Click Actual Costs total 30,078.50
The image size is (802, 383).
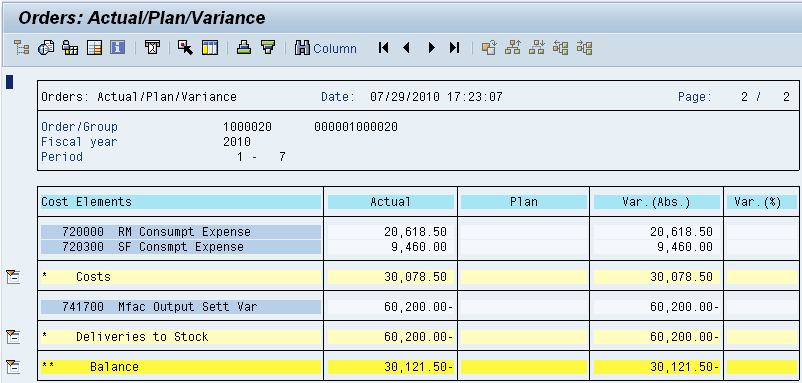pos(415,277)
